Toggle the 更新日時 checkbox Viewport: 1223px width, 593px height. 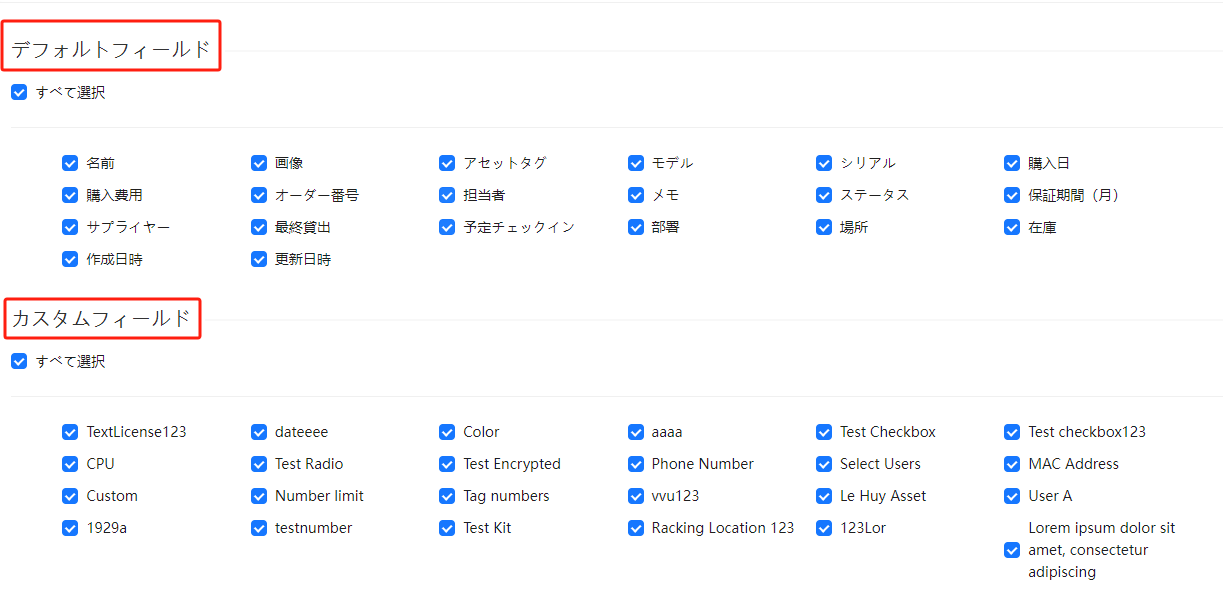tap(259, 259)
